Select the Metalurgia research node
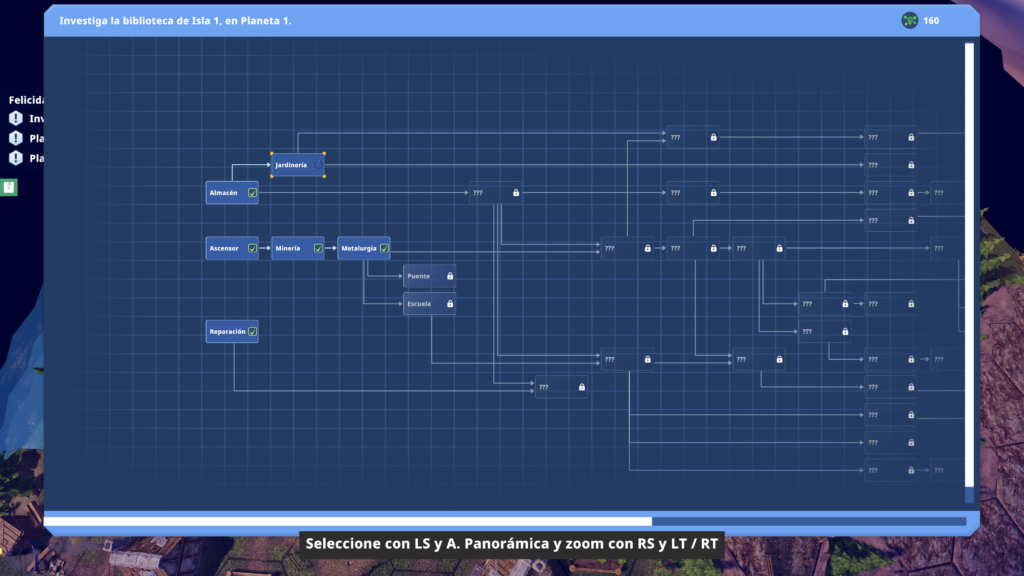1024x576 pixels. tap(358, 248)
